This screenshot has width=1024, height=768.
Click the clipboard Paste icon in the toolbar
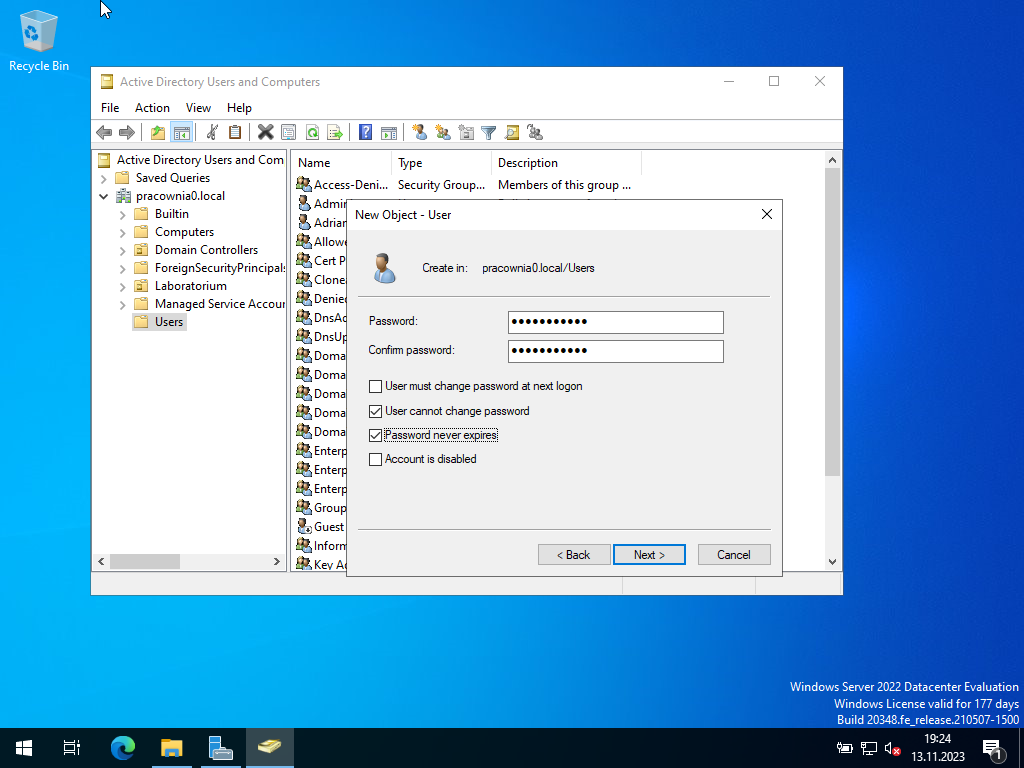tap(235, 133)
